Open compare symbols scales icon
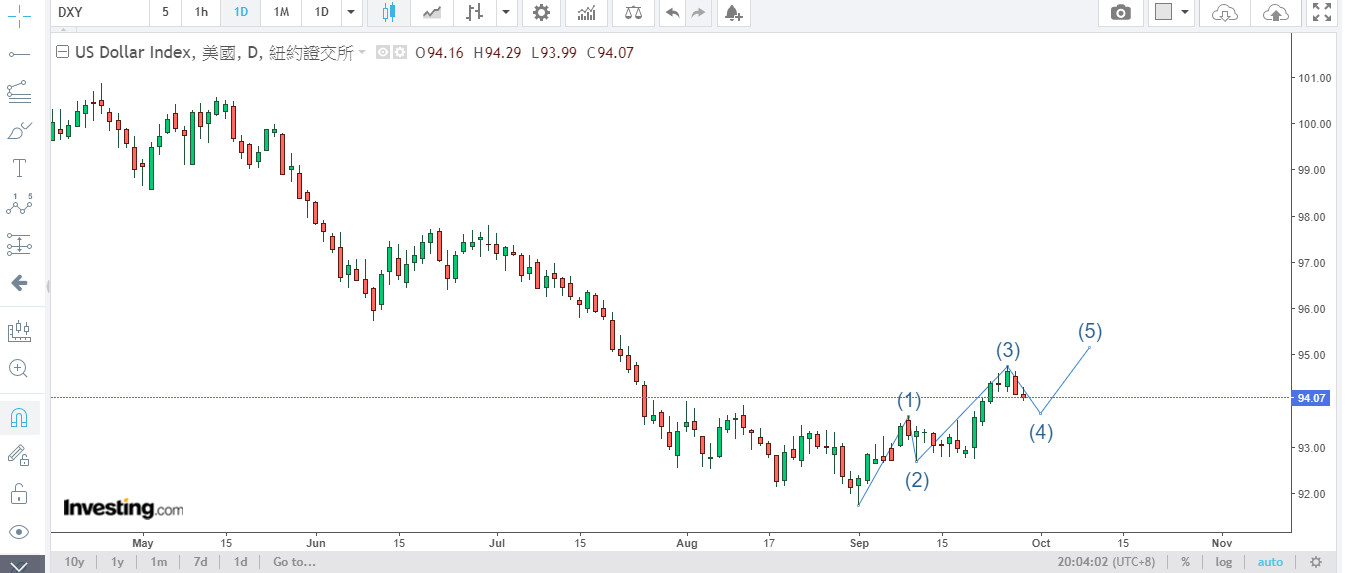1359x573 pixels. 634,12
